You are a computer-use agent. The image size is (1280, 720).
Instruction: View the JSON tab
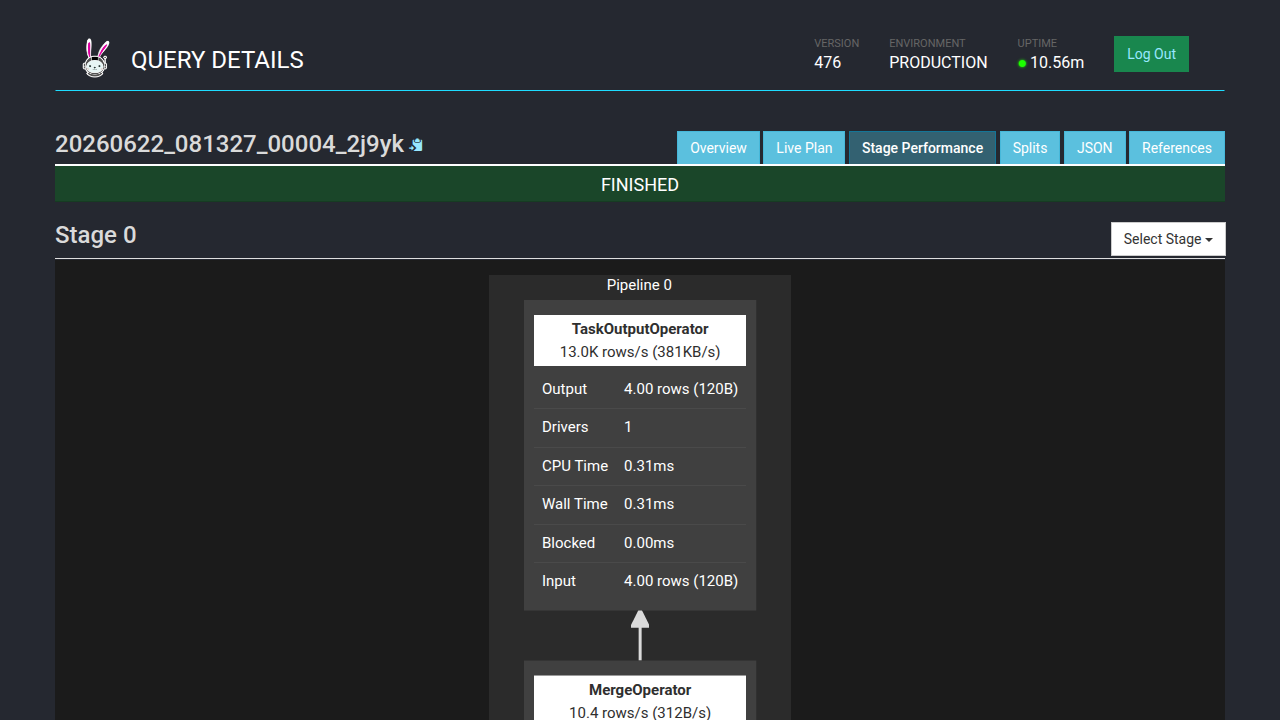[1094, 148]
